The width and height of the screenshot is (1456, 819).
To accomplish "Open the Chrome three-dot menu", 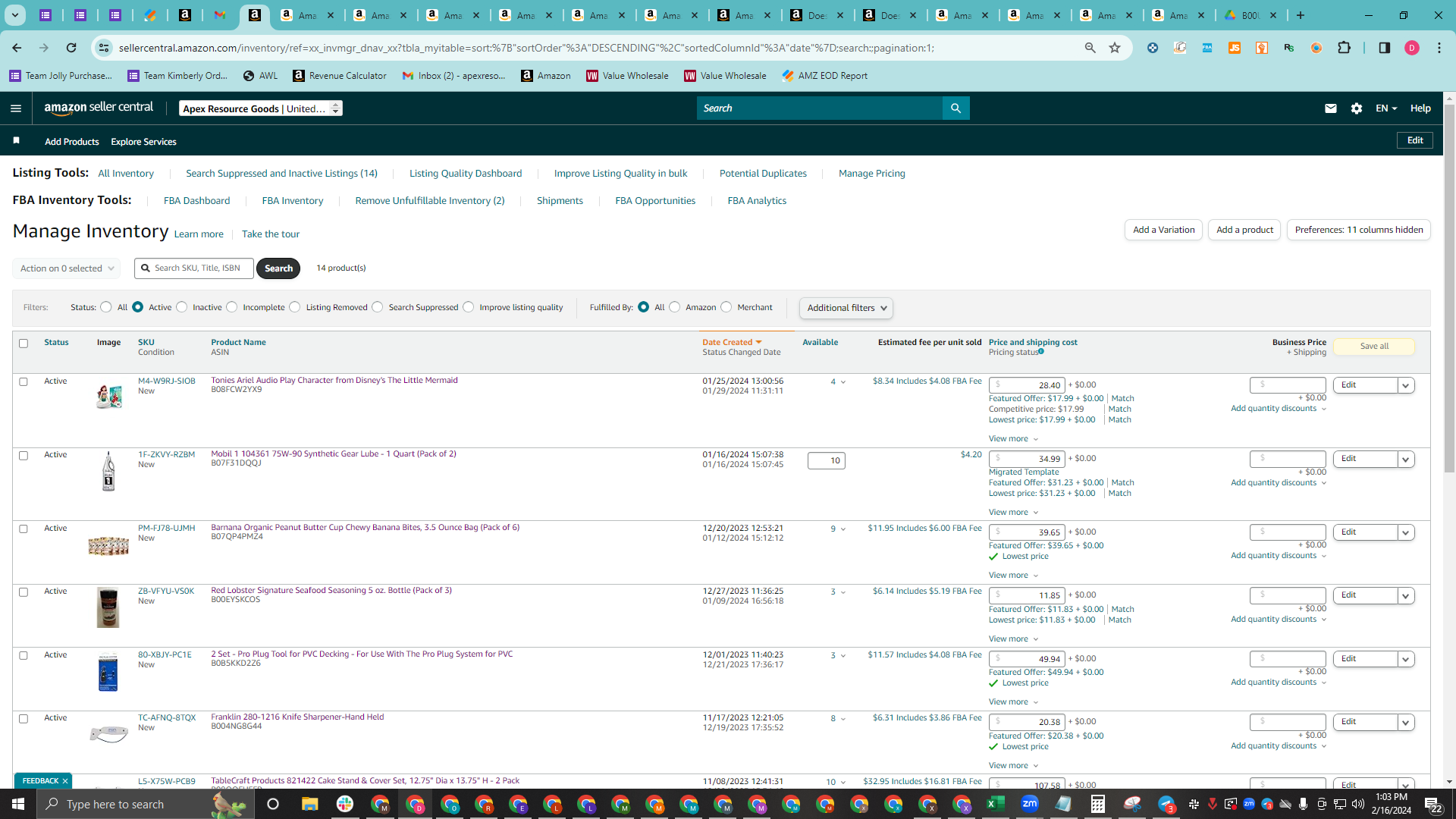I will (x=1439, y=48).
